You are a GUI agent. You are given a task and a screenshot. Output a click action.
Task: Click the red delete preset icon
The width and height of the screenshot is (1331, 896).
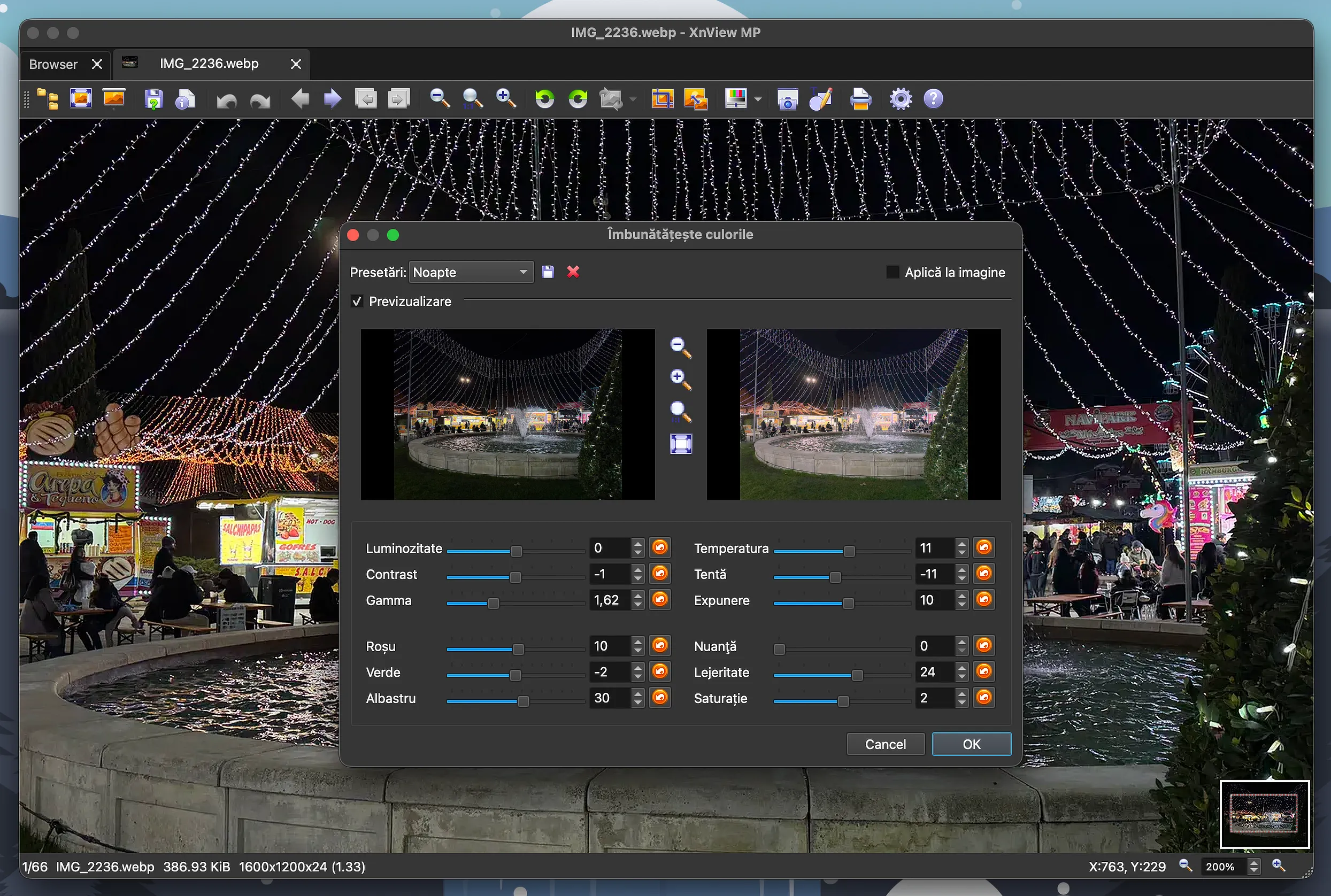tap(573, 272)
